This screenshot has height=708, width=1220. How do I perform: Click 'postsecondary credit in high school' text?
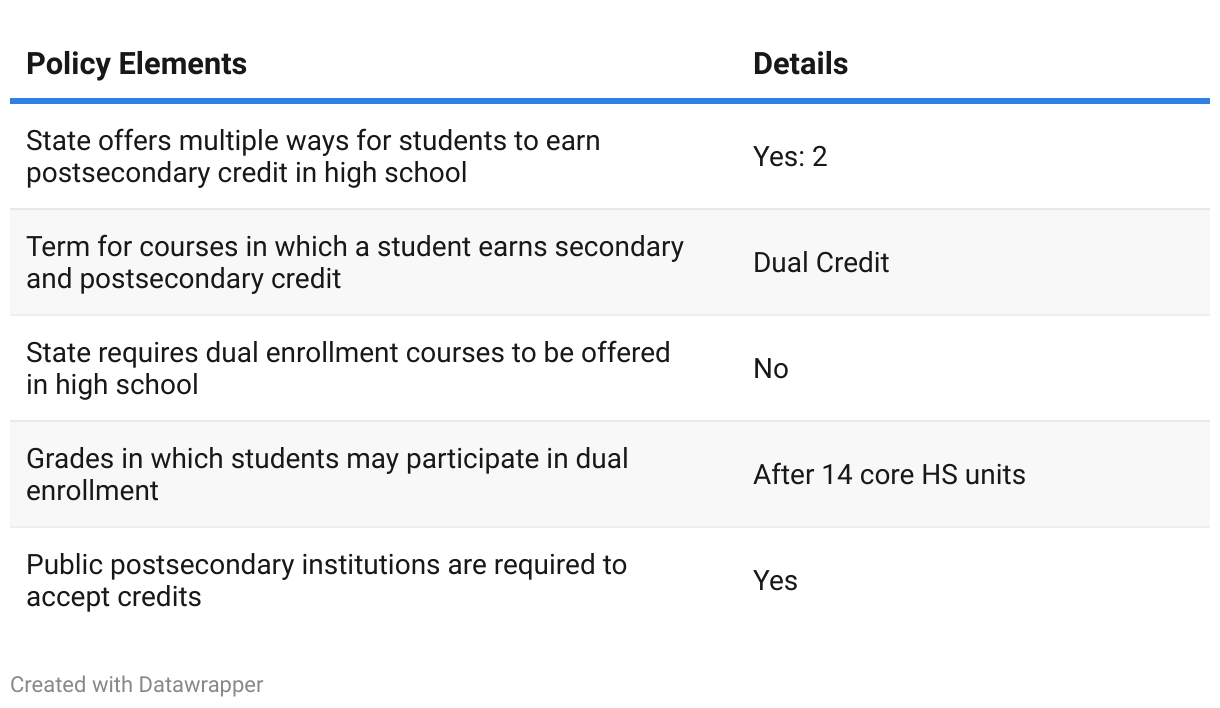[x=246, y=173]
